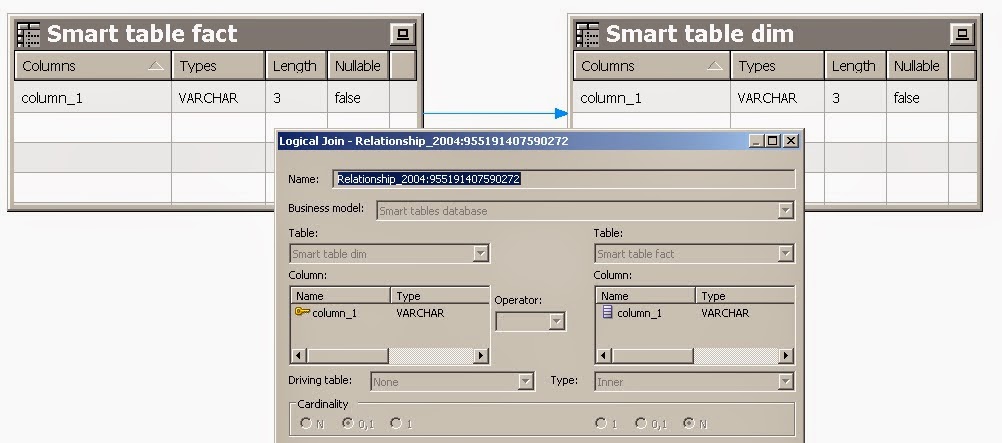Collapse the Smart table dim window
1002x443 pixels.
962,34
